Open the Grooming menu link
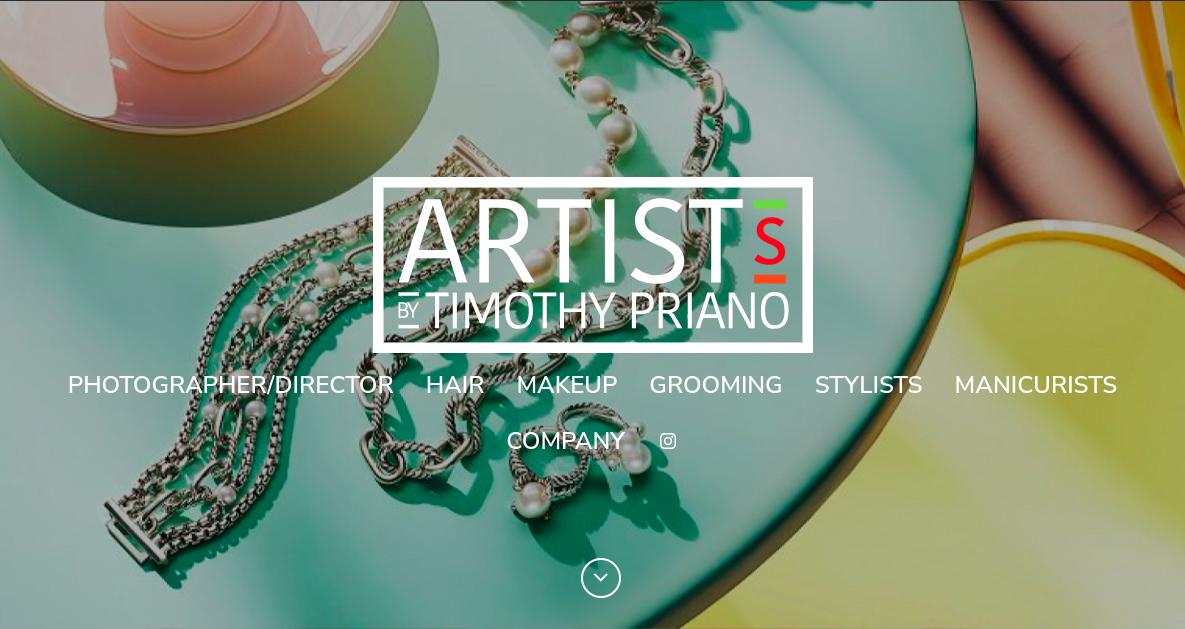The width and height of the screenshot is (1185, 629). (716, 385)
